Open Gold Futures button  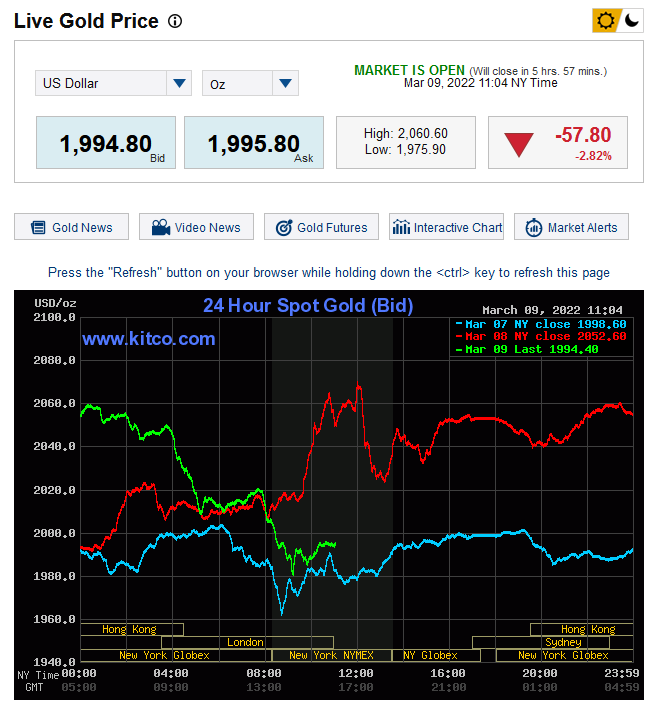point(321,227)
